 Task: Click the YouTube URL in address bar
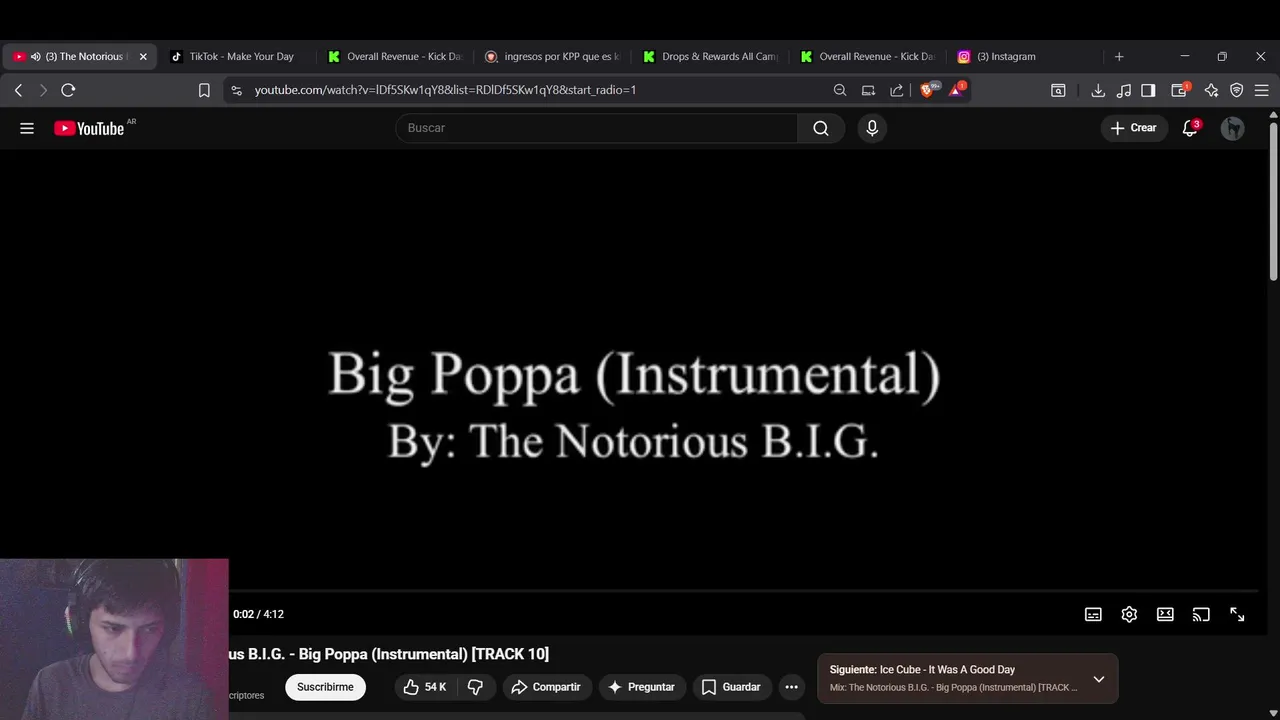(x=445, y=90)
